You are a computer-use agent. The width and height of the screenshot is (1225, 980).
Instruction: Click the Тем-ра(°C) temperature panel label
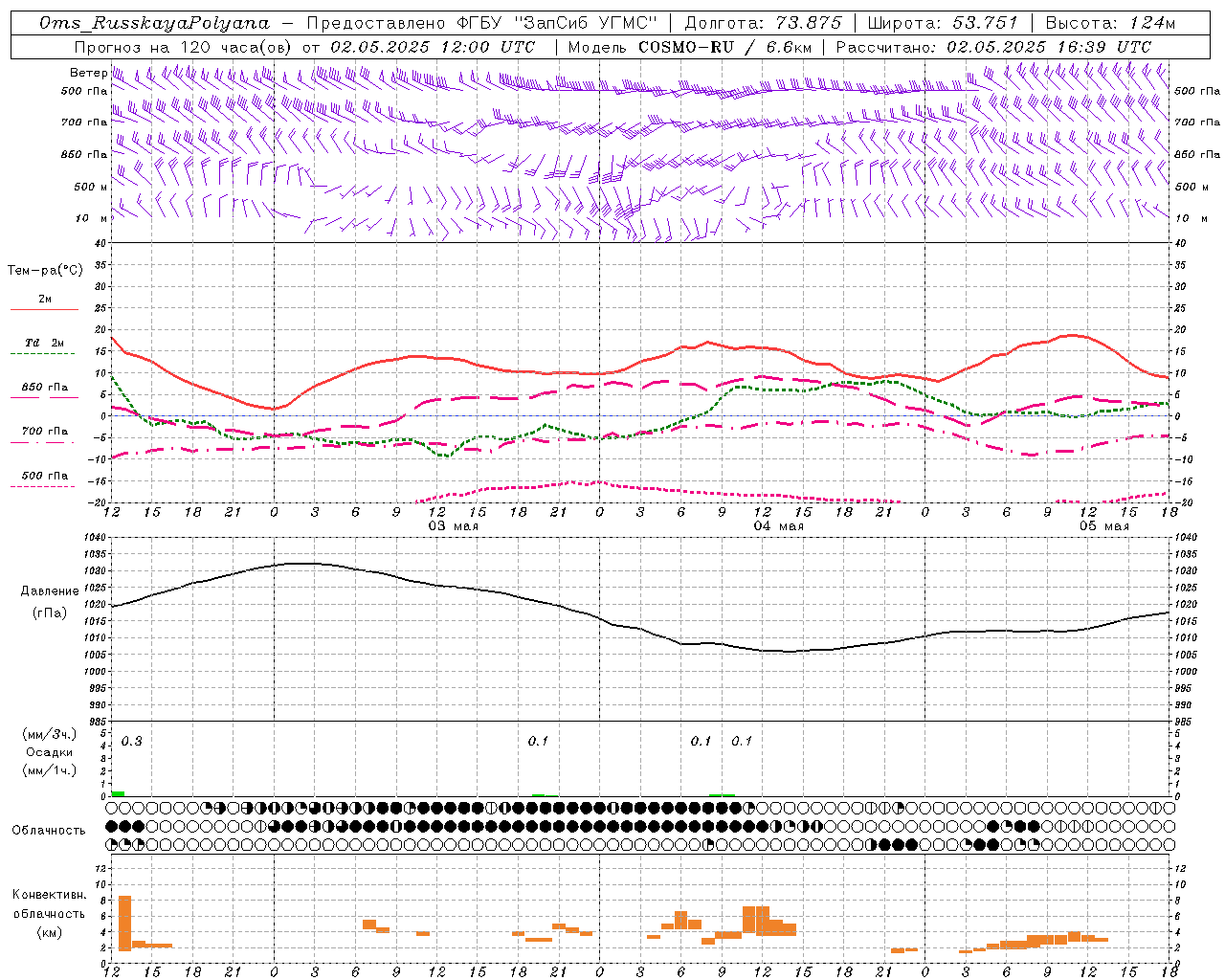point(45,270)
